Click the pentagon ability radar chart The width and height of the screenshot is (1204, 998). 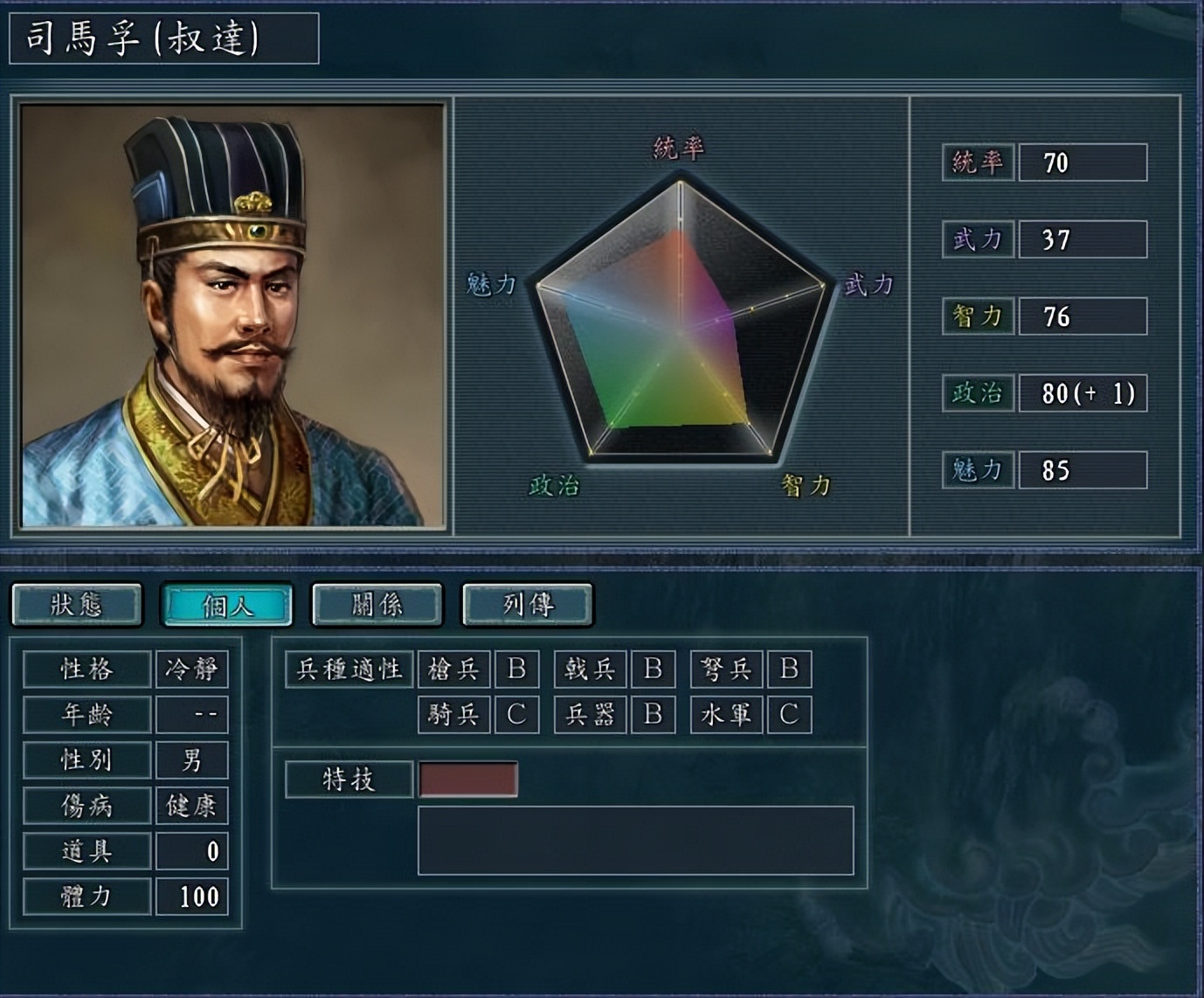tap(681, 318)
